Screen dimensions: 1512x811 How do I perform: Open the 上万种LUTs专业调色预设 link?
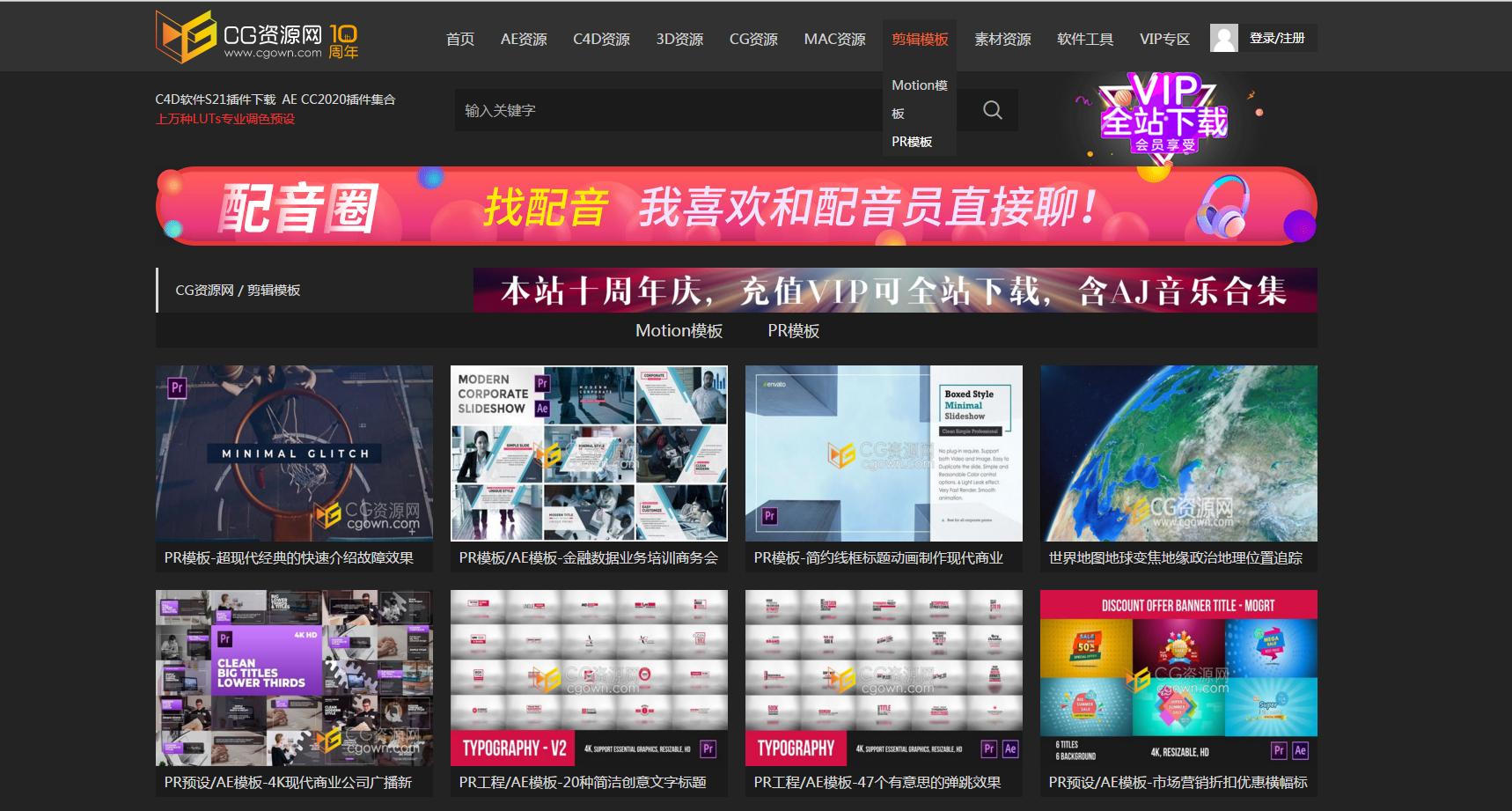225,118
